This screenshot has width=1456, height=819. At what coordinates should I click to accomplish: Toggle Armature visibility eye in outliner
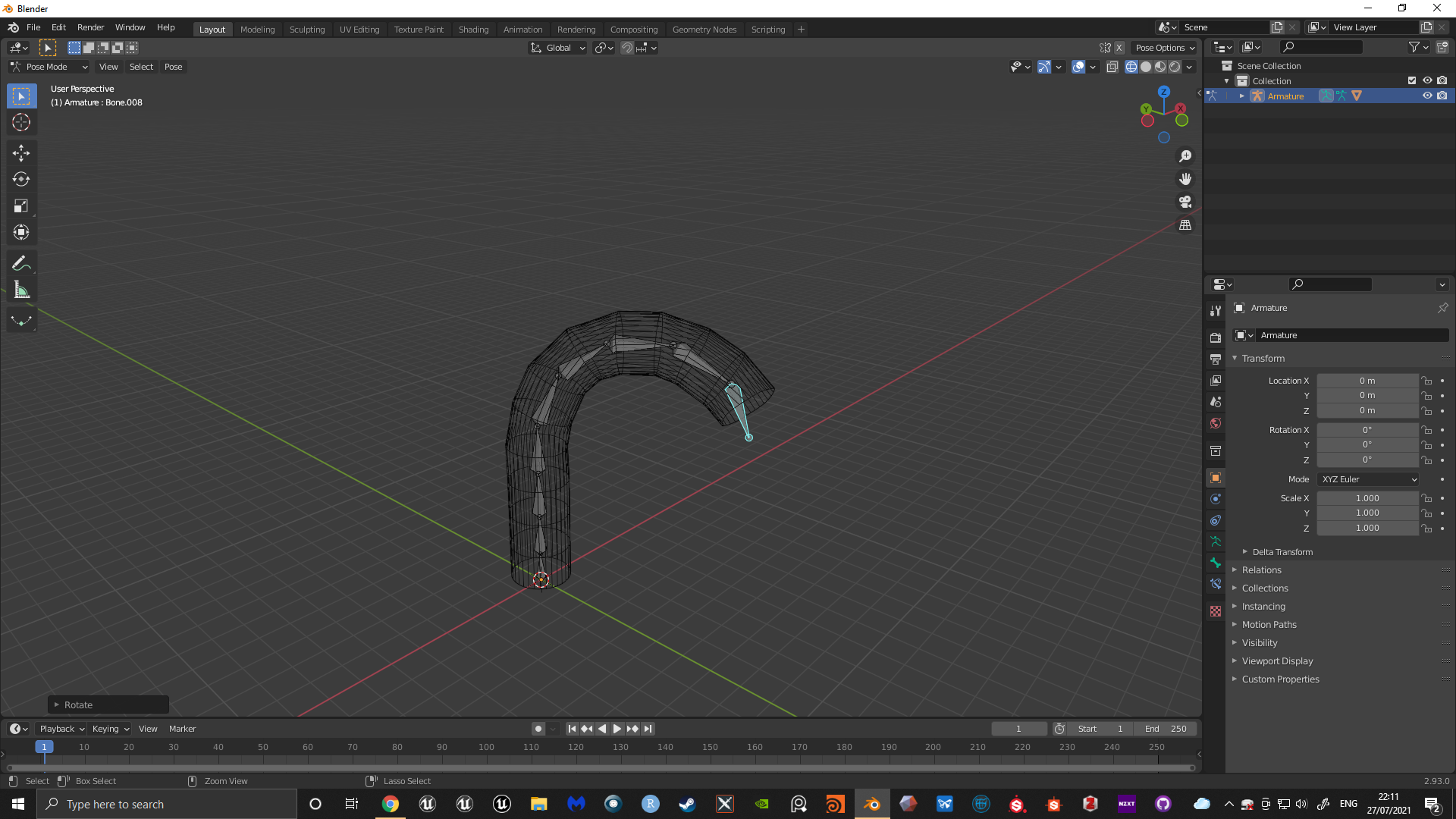tap(1427, 96)
